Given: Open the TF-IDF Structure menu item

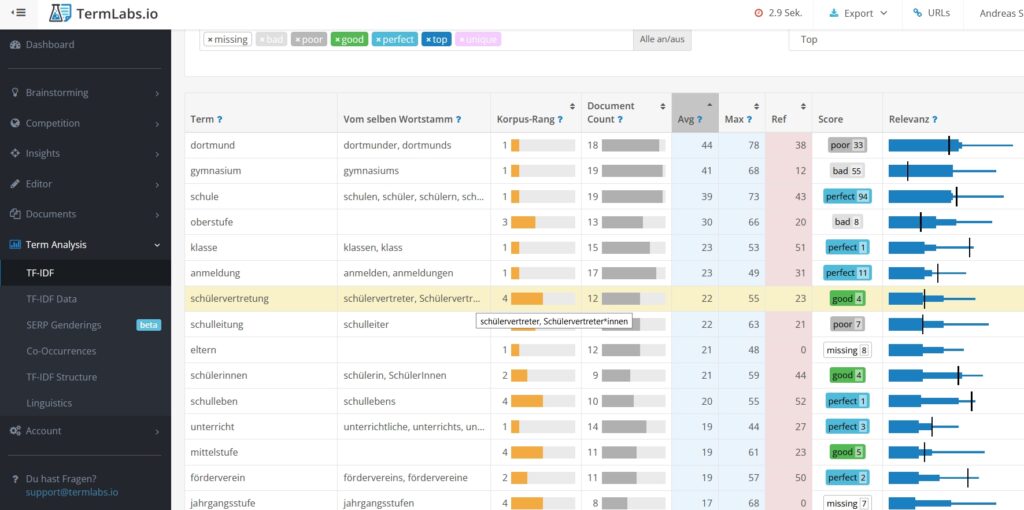Looking at the screenshot, I should point(86,377).
